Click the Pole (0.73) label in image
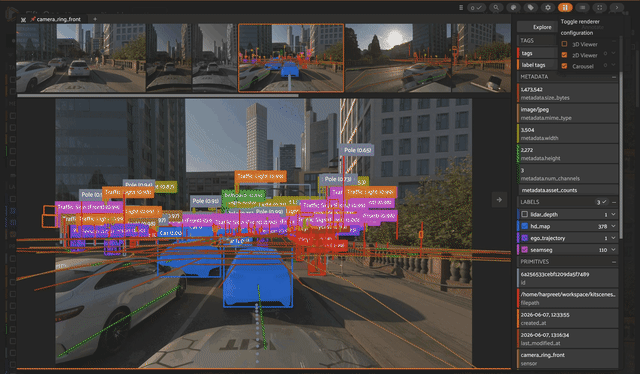Screen dimensions: 640x374 (338, 179)
